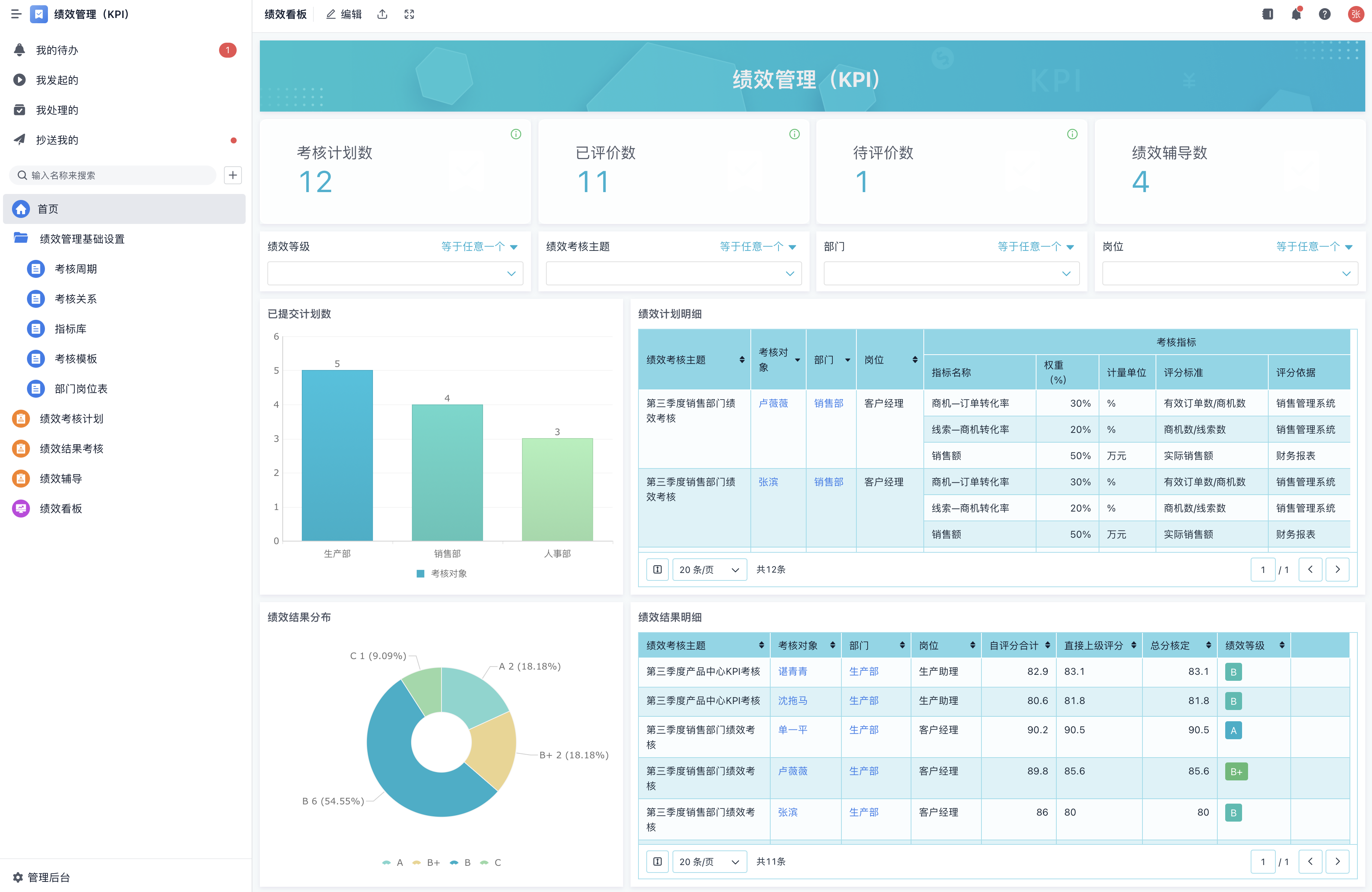This screenshot has width=1372, height=892.
Task: Click the share/export icon in top toolbar
Action: click(382, 14)
